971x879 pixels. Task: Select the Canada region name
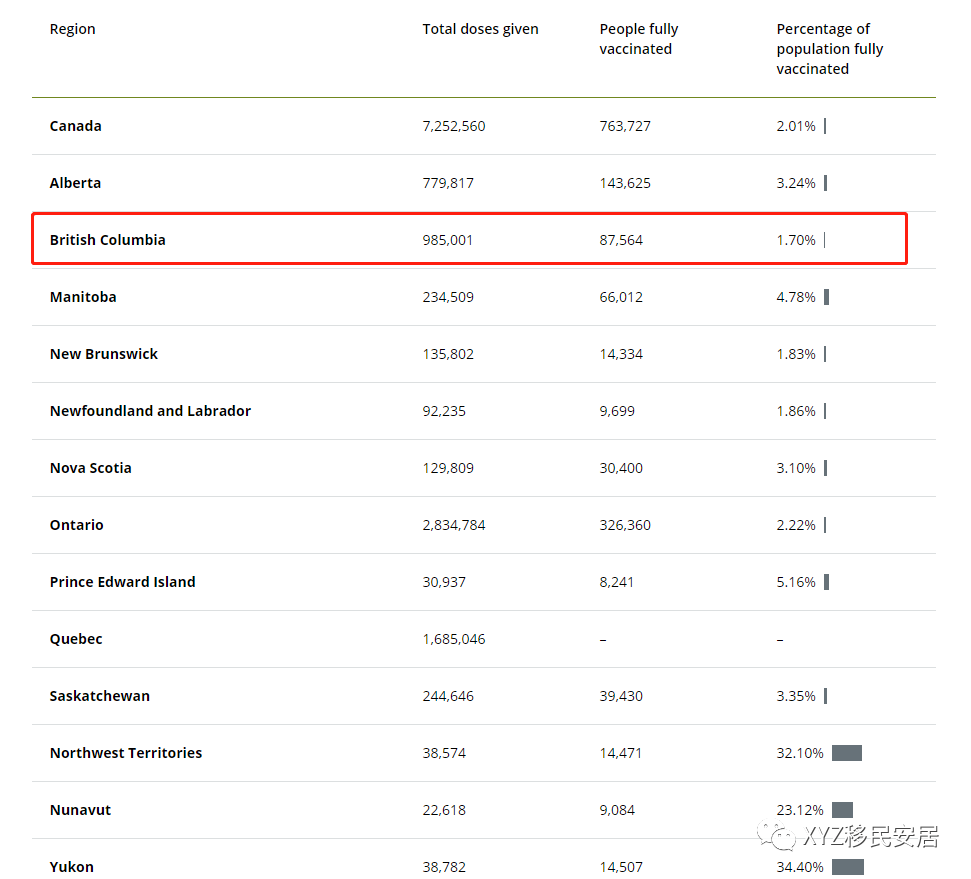click(76, 126)
